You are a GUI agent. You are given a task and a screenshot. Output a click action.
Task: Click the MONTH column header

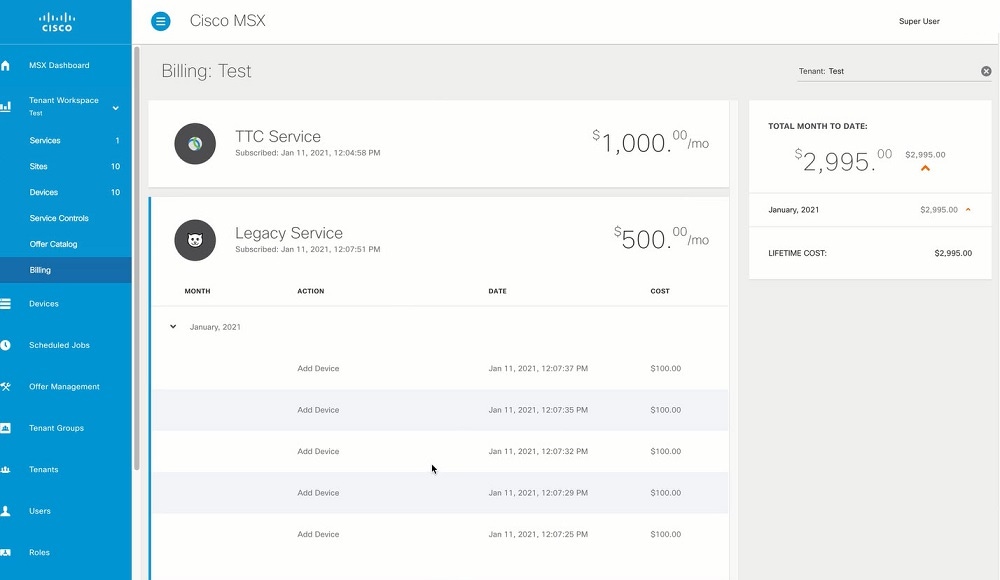coord(197,291)
